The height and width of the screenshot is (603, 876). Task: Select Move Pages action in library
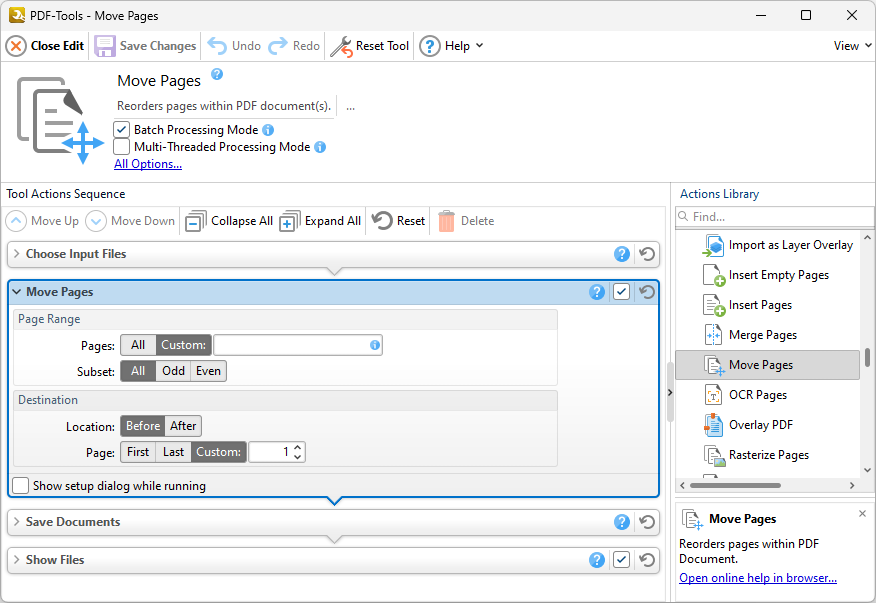[x=767, y=365]
